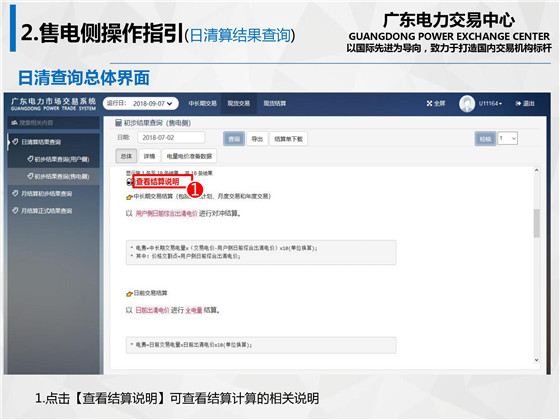Image resolution: width=560 pixels, height=420 pixels.
Task: Open the 现货结算 menu
Action: click(x=275, y=104)
